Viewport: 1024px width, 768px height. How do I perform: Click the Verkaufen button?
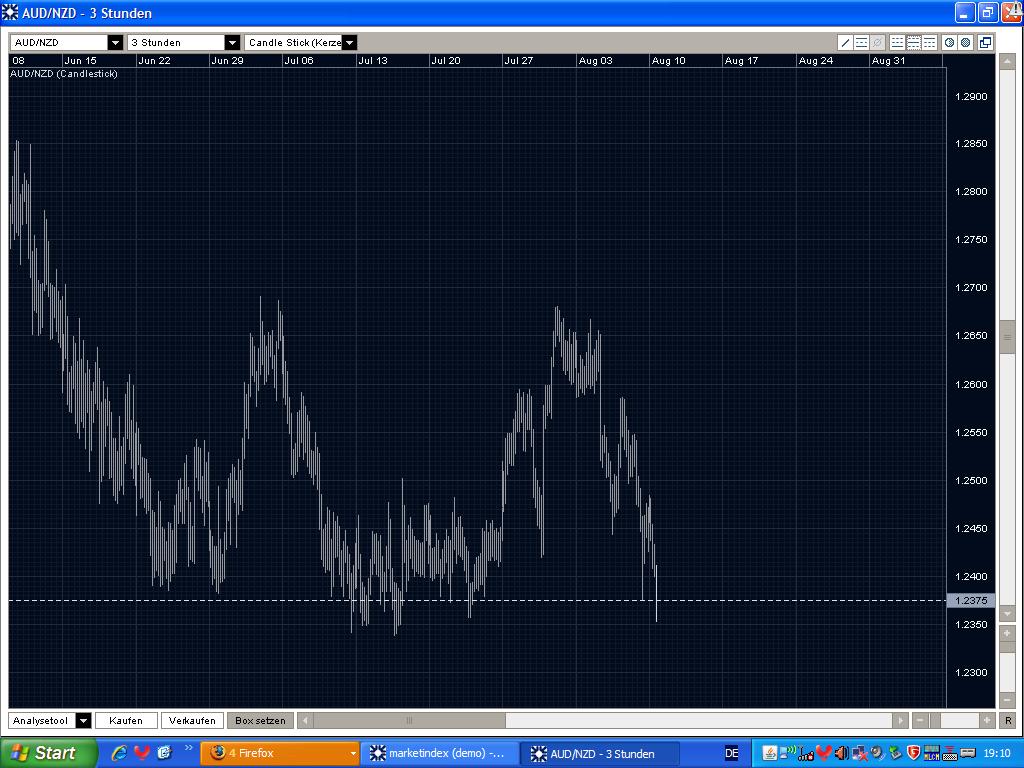(x=192, y=720)
